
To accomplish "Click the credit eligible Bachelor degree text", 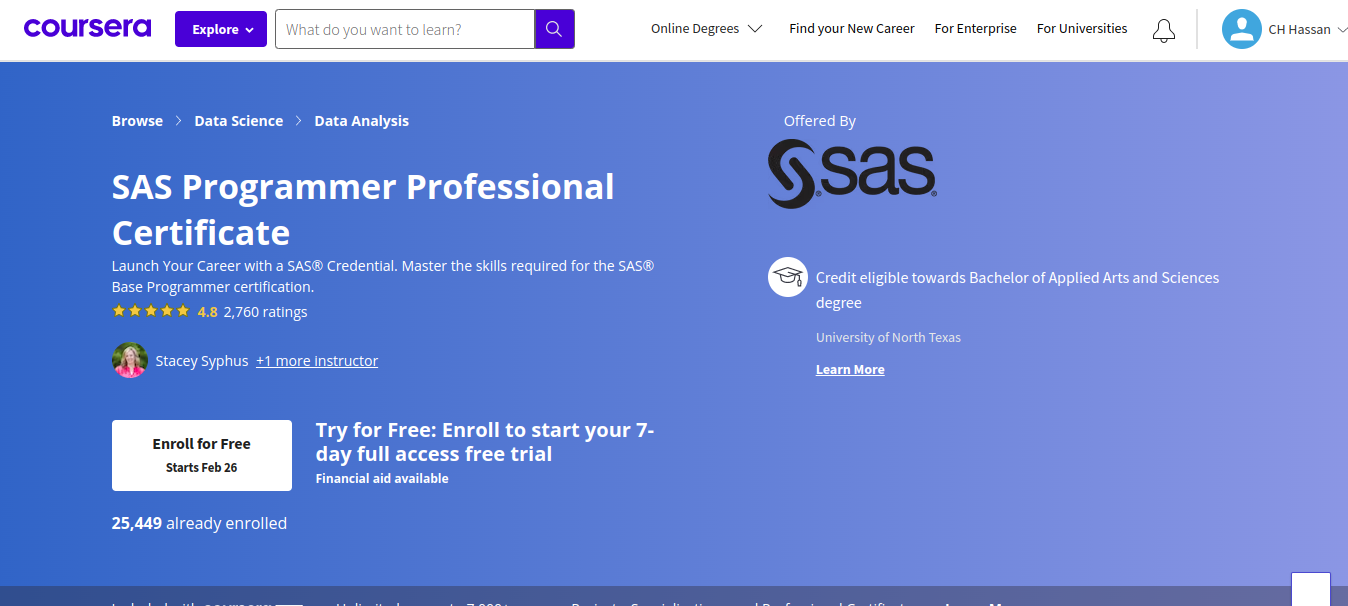I will (1017, 290).
